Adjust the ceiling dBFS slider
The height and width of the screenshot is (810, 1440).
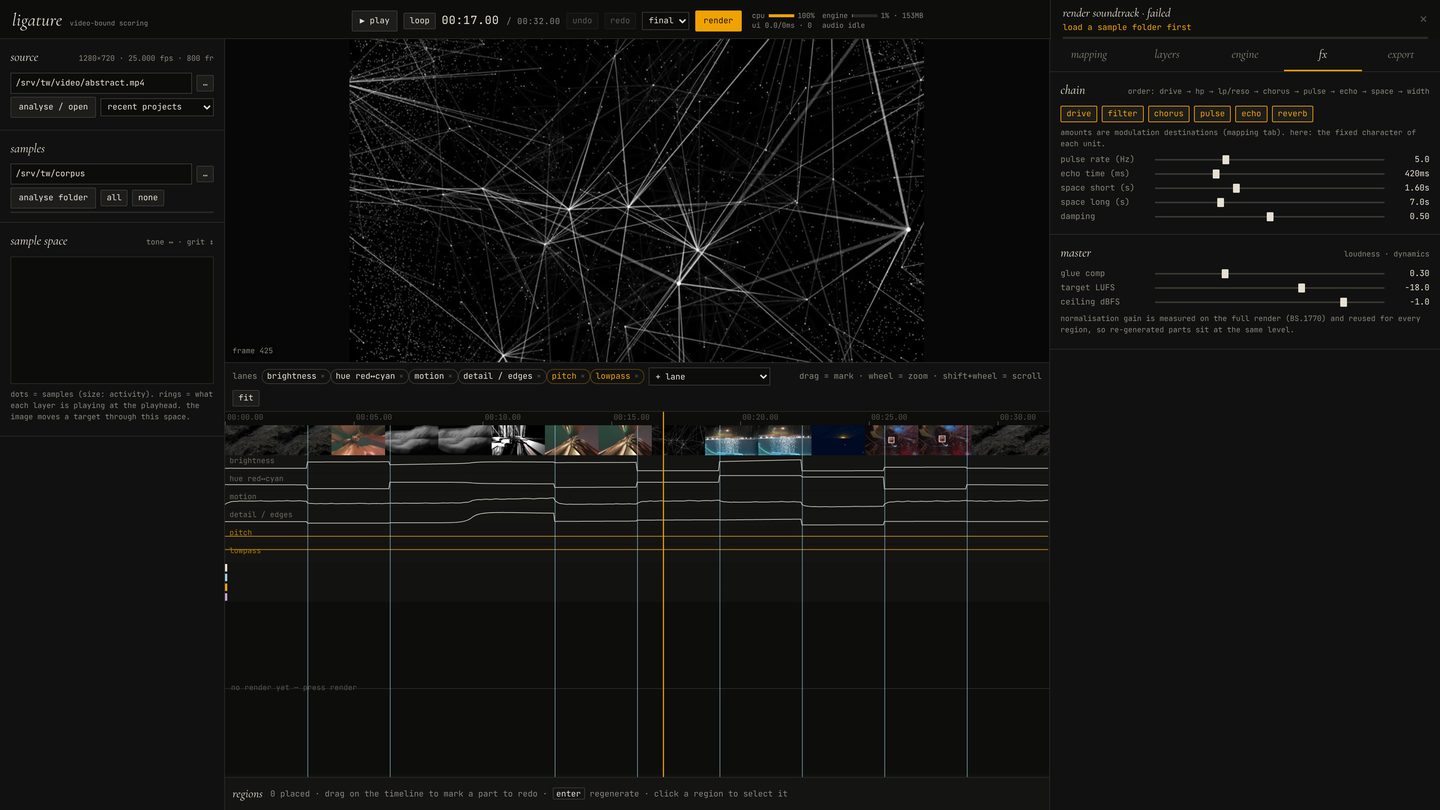coord(1270,302)
